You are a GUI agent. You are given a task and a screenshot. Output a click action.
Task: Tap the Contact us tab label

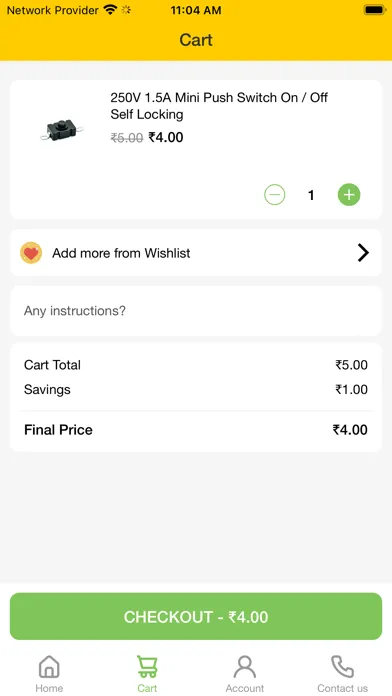[342, 688]
